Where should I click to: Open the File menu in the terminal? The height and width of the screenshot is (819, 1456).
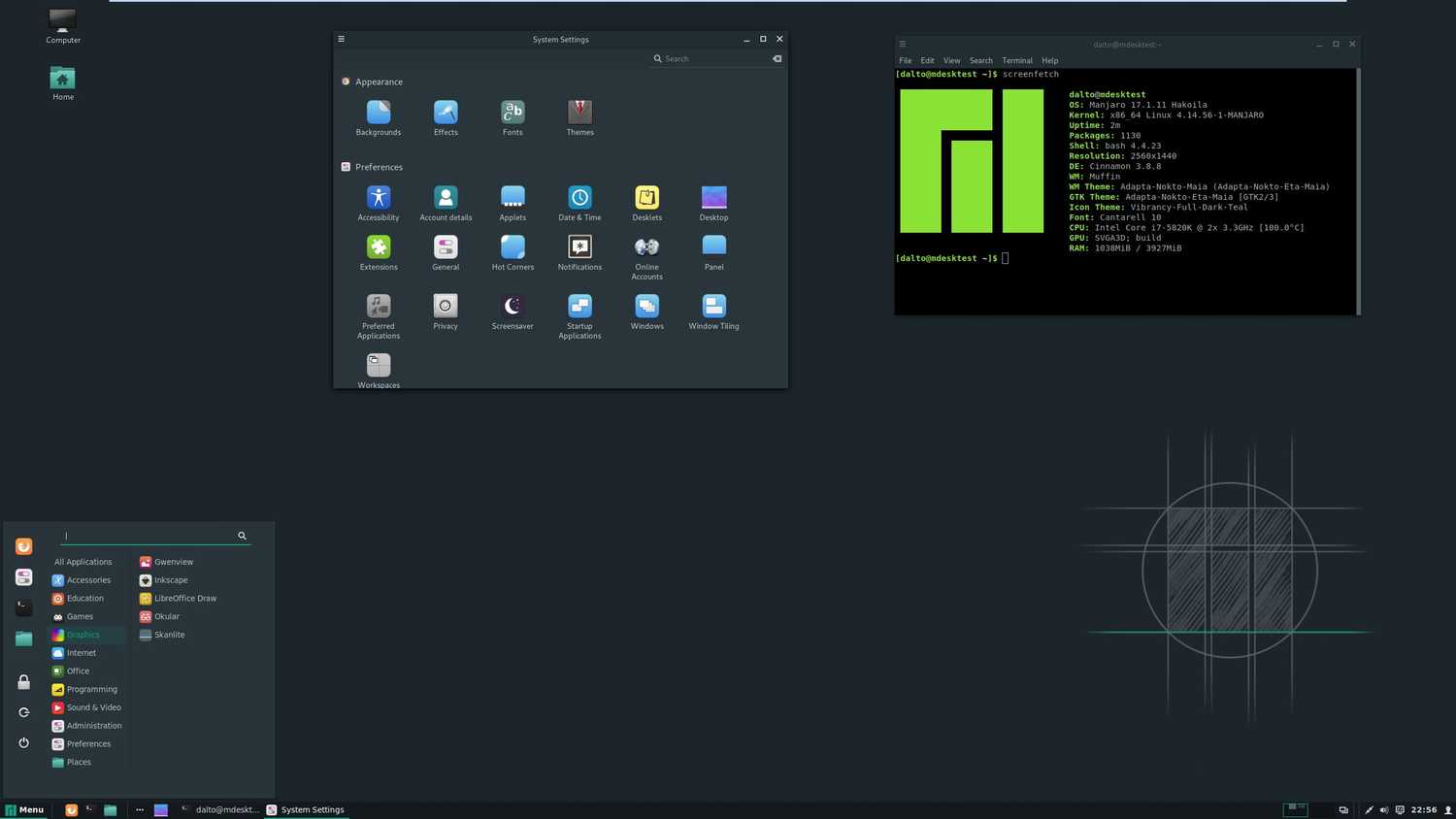(904, 60)
